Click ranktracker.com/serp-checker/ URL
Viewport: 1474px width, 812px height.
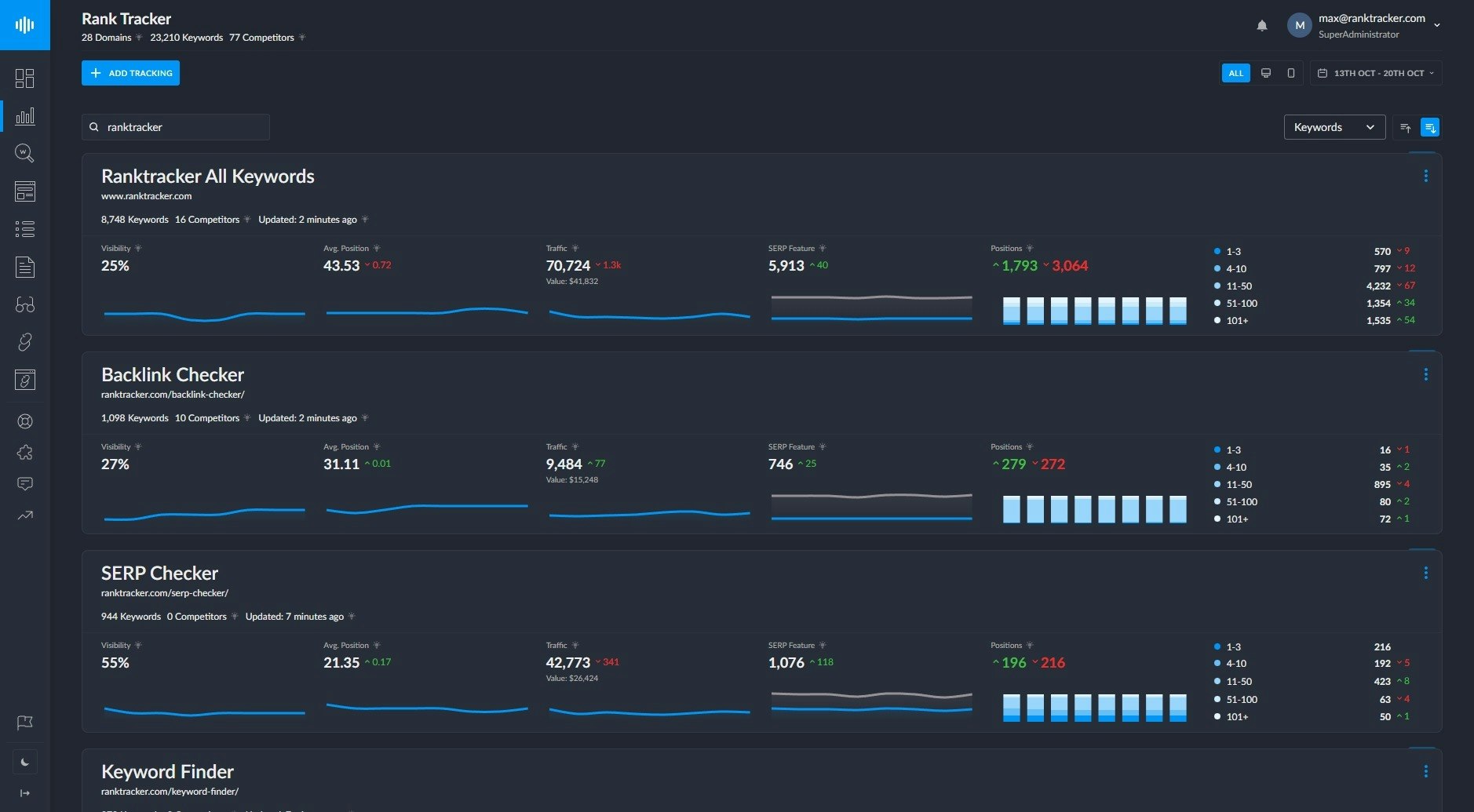click(165, 593)
